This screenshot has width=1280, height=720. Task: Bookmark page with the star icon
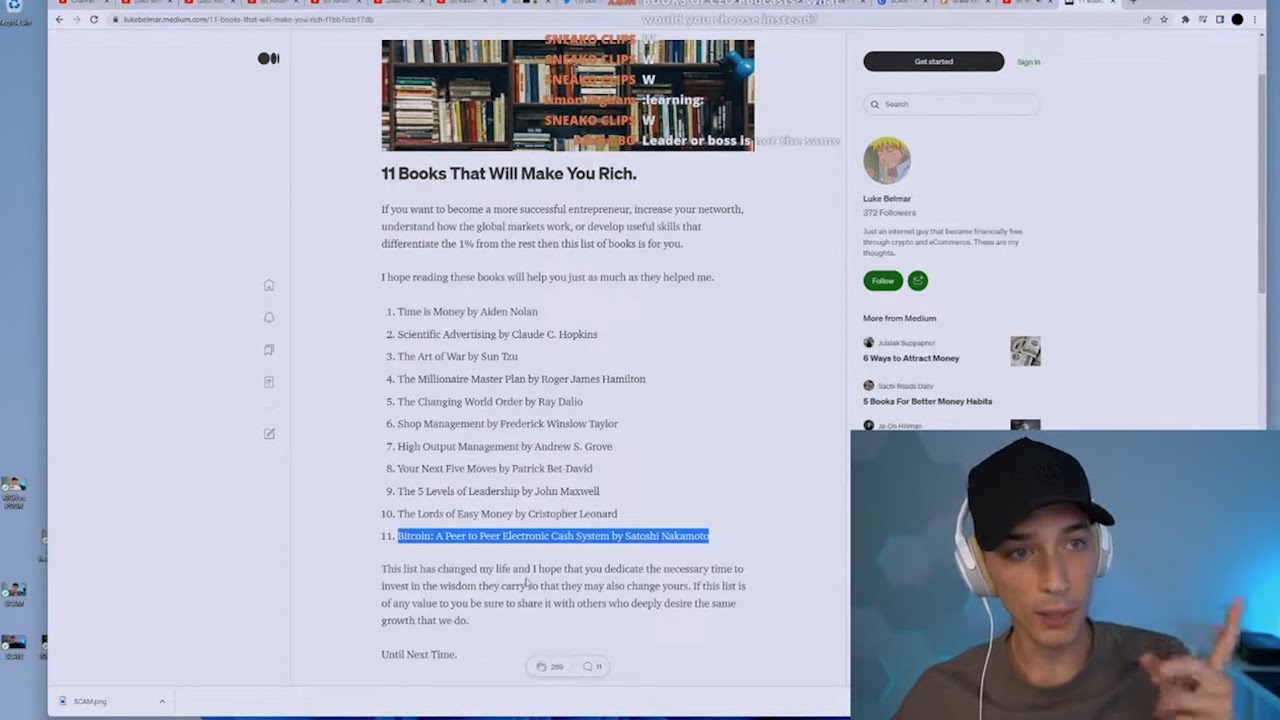click(1164, 19)
